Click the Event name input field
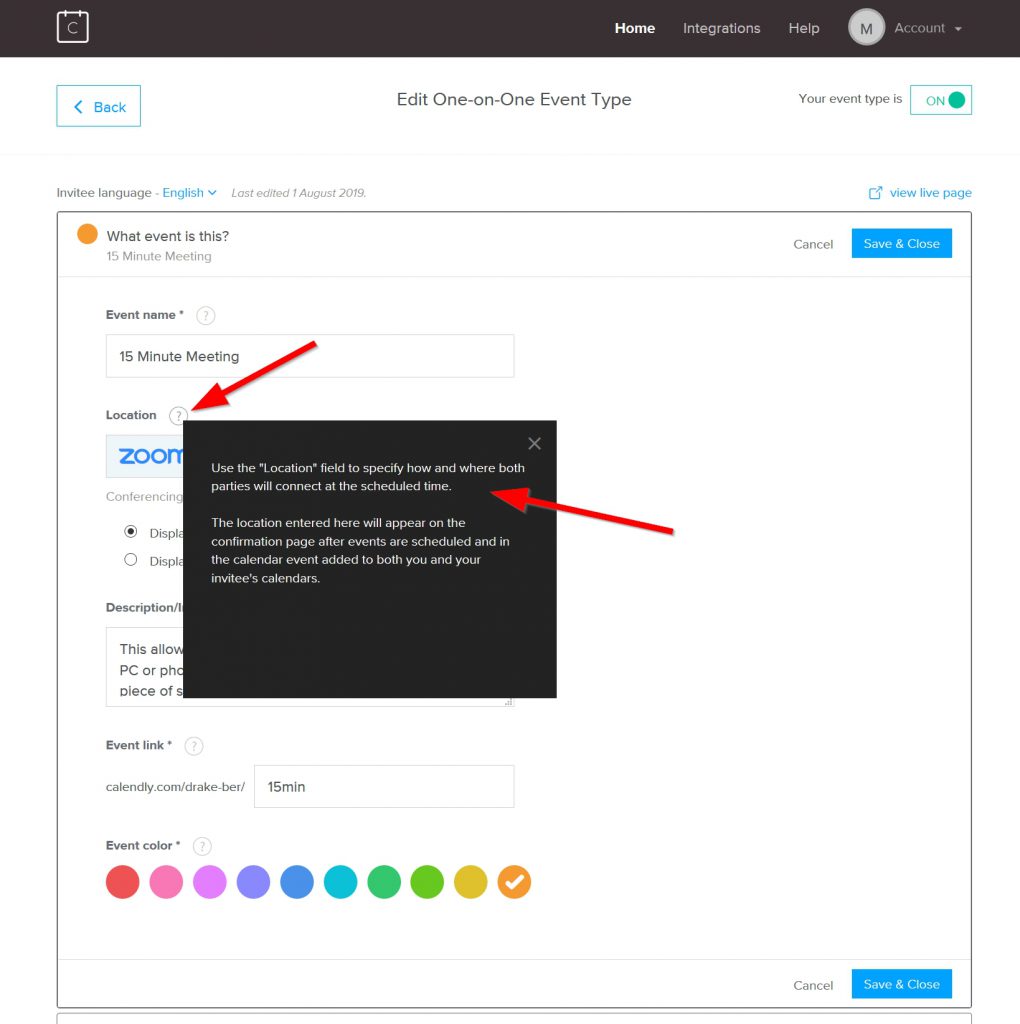Viewport: 1020px width, 1024px height. pyautogui.click(x=310, y=356)
